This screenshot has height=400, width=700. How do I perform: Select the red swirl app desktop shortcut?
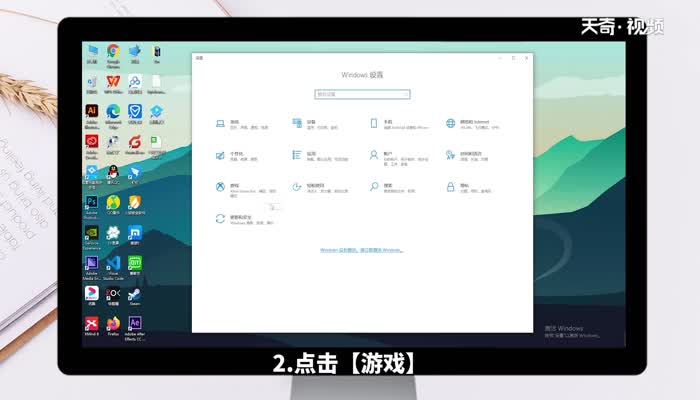coord(135,145)
